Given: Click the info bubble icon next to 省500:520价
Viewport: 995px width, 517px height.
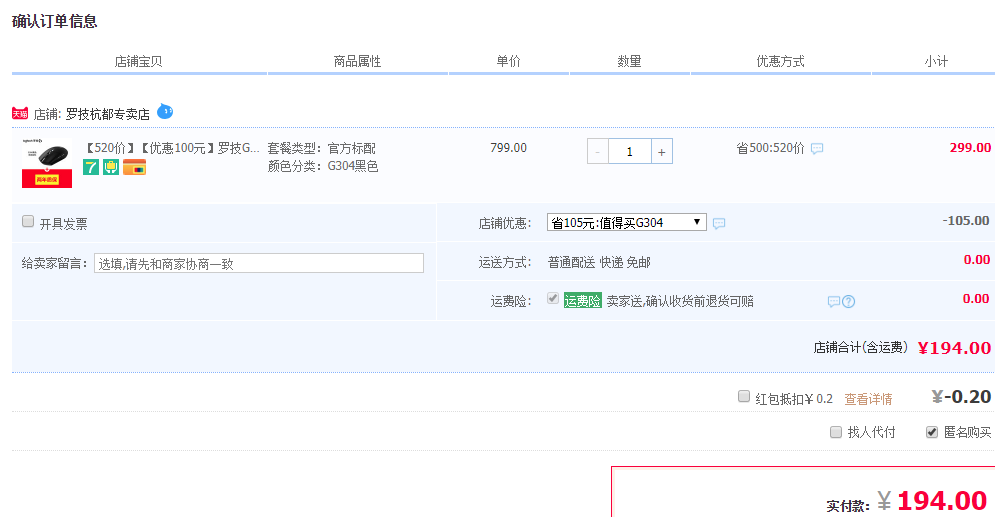Looking at the screenshot, I should 817,148.
